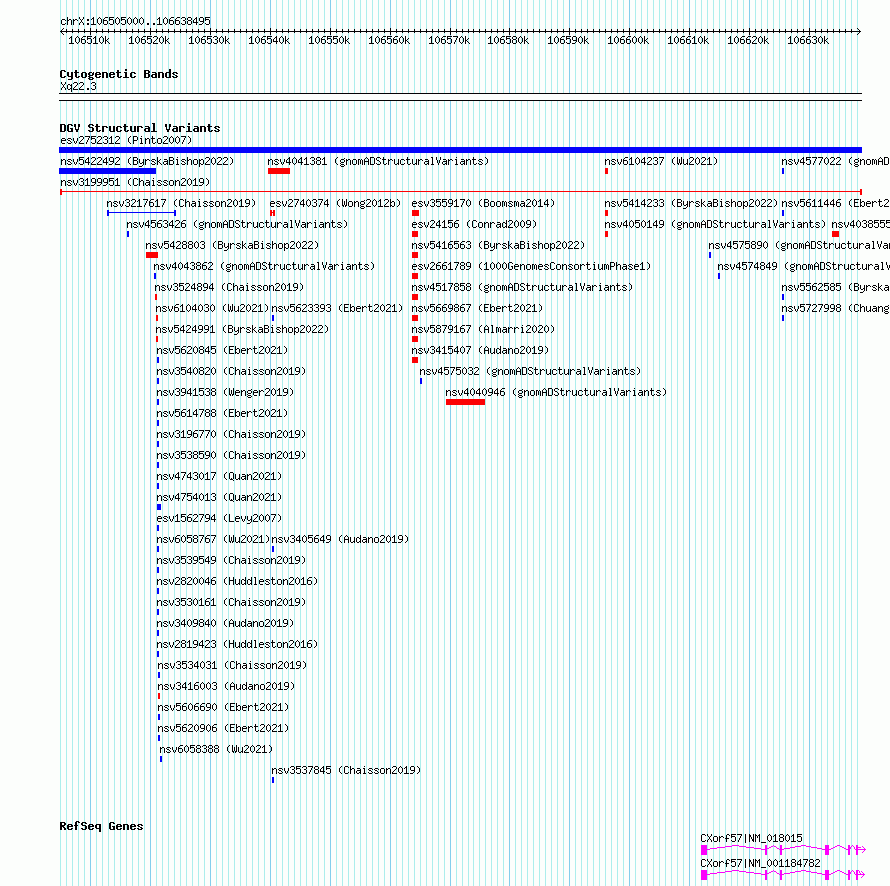The image size is (890, 886).
Task: Open the CXorf57|NM_001184782 gene label
Action: click(x=761, y=863)
